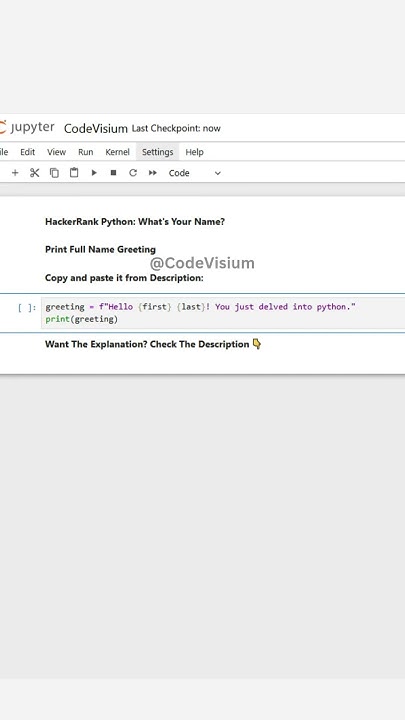Open the Kernel menu

click(x=118, y=152)
